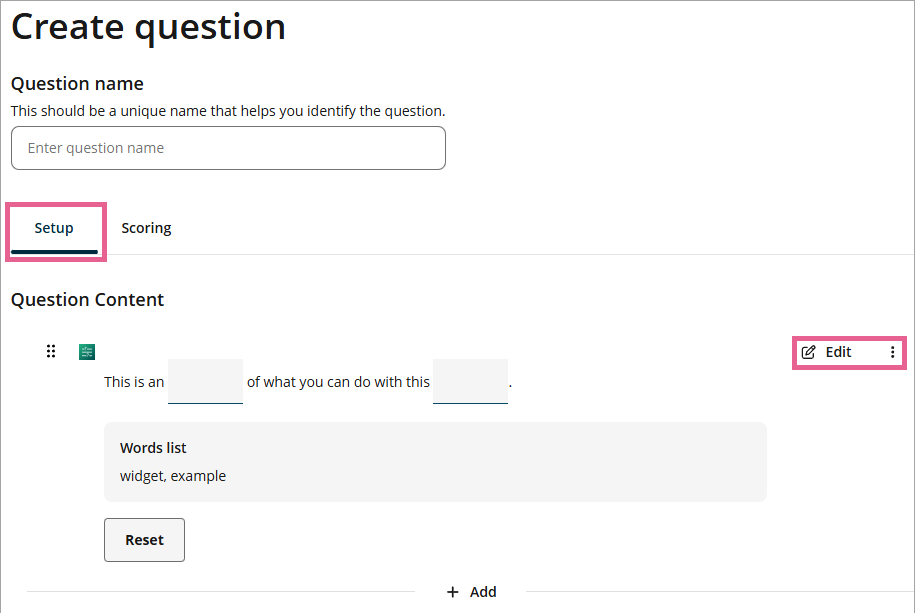Image resolution: width=915 pixels, height=613 pixels.
Task: Click the "This is an" sentence start
Action: point(134,382)
